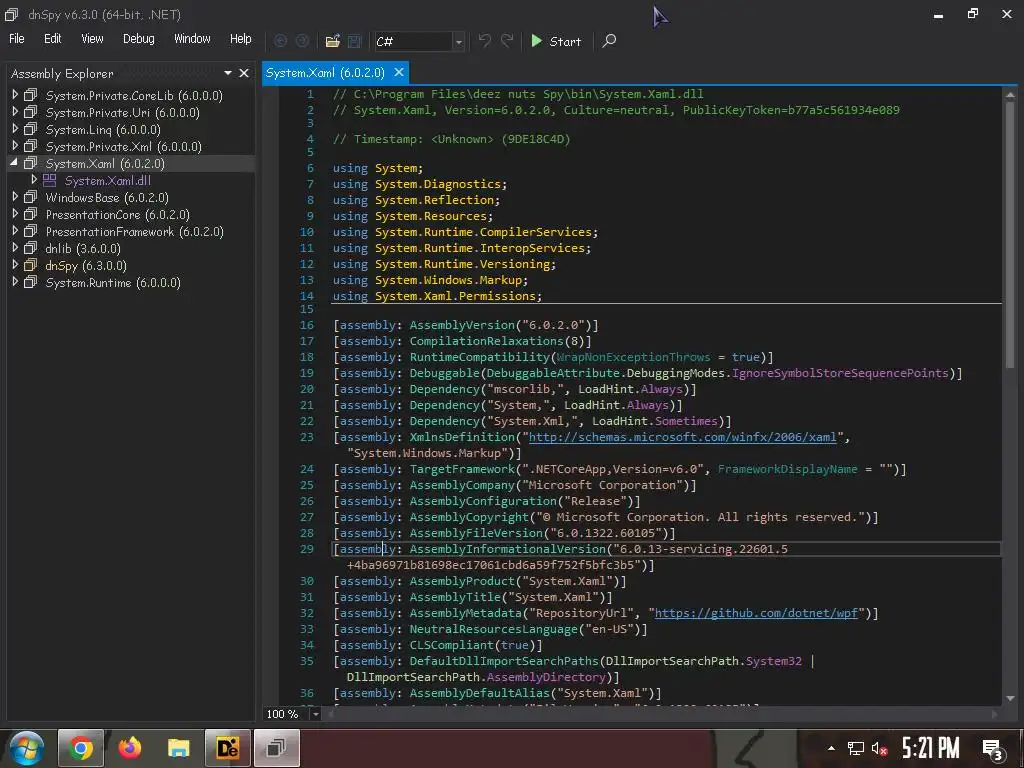Open the View menu
Viewport: 1024px width, 768px height.
[92, 39]
